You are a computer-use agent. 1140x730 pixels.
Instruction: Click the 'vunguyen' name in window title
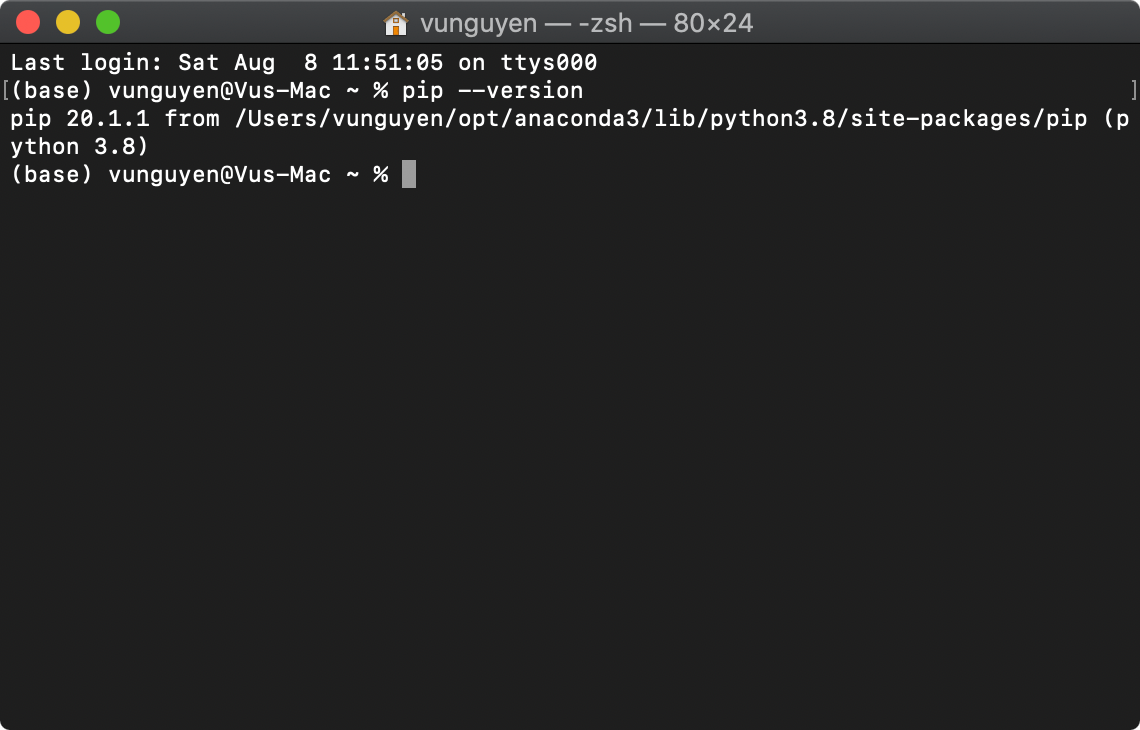[x=478, y=23]
